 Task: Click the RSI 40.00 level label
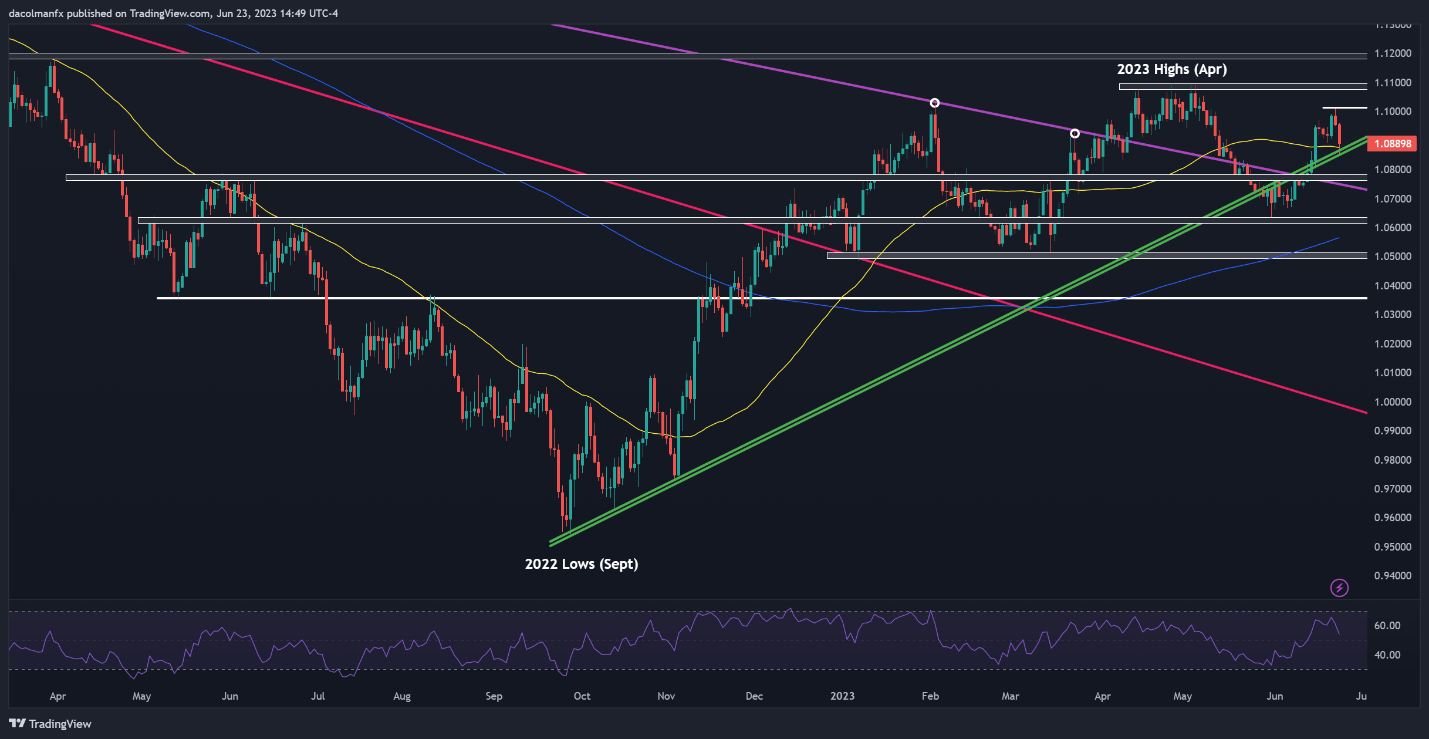(1387, 656)
